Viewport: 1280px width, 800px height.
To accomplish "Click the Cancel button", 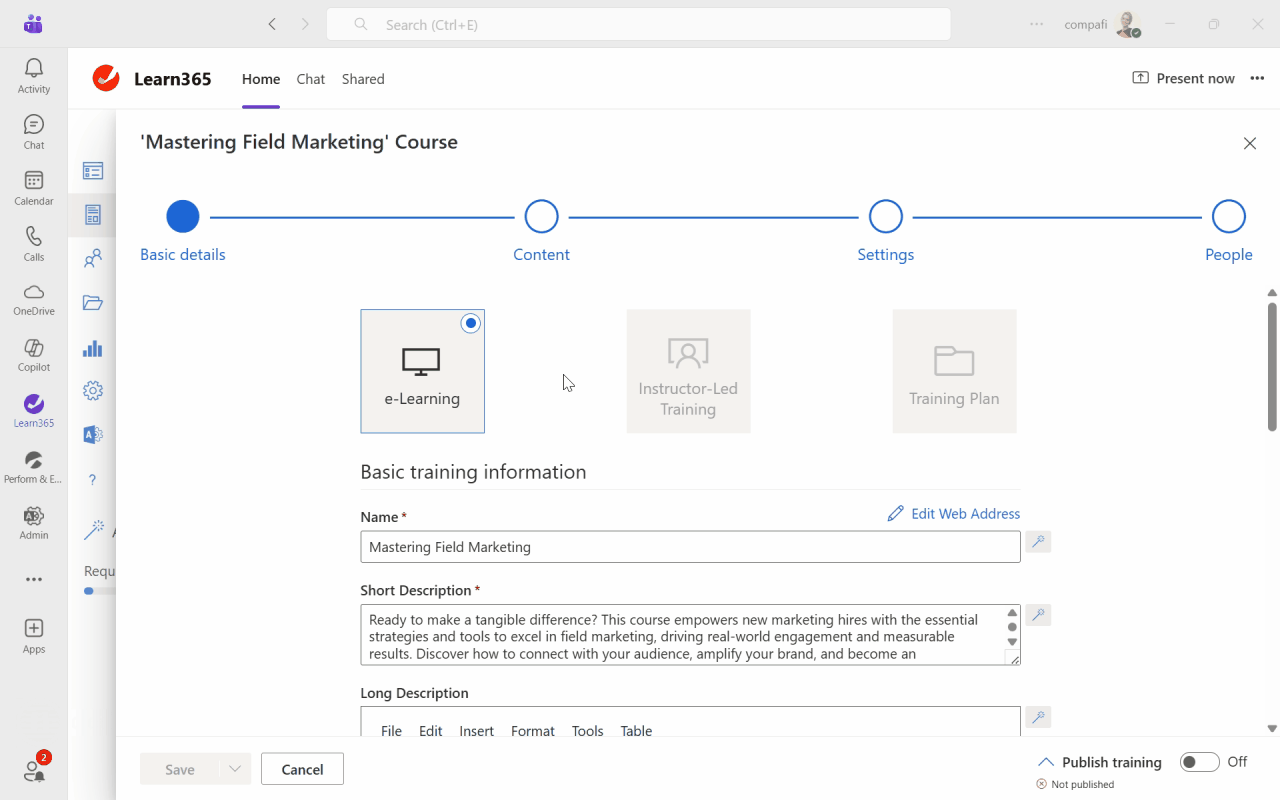I will [x=302, y=769].
